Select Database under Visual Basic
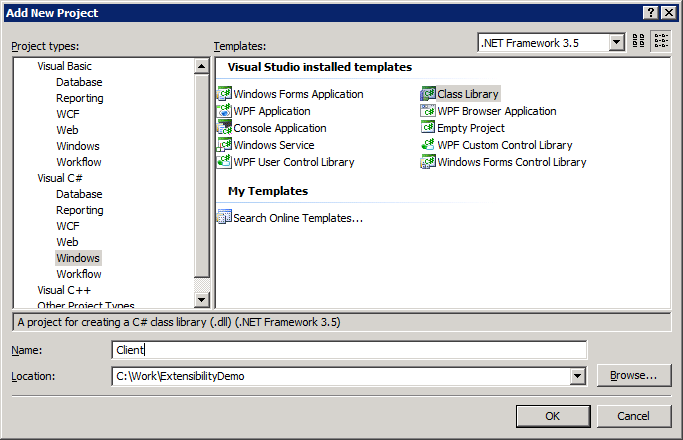Image resolution: width=683 pixels, height=440 pixels. (x=79, y=82)
